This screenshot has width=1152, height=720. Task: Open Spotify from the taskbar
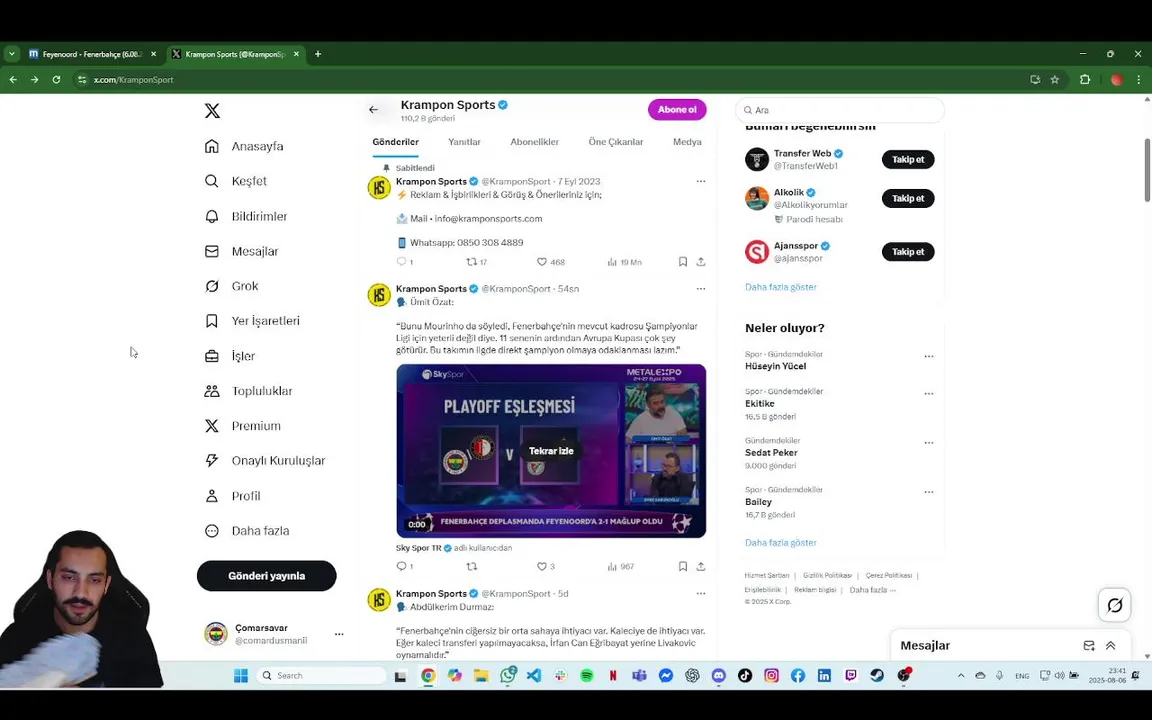(586, 676)
